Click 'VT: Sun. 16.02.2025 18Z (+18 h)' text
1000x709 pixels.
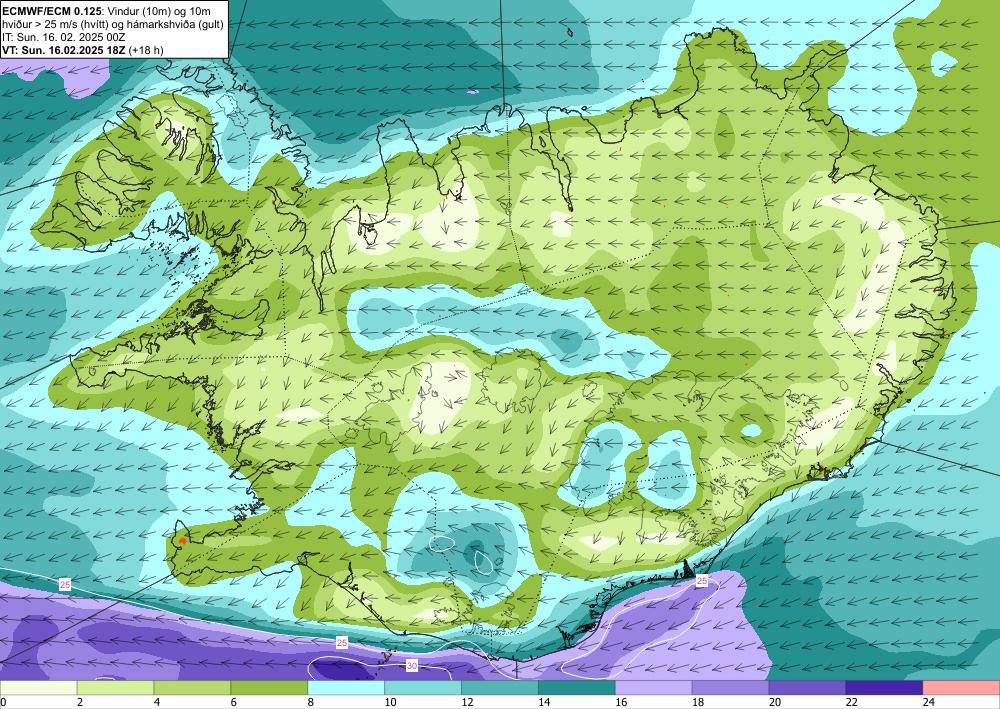click(x=83, y=50)
